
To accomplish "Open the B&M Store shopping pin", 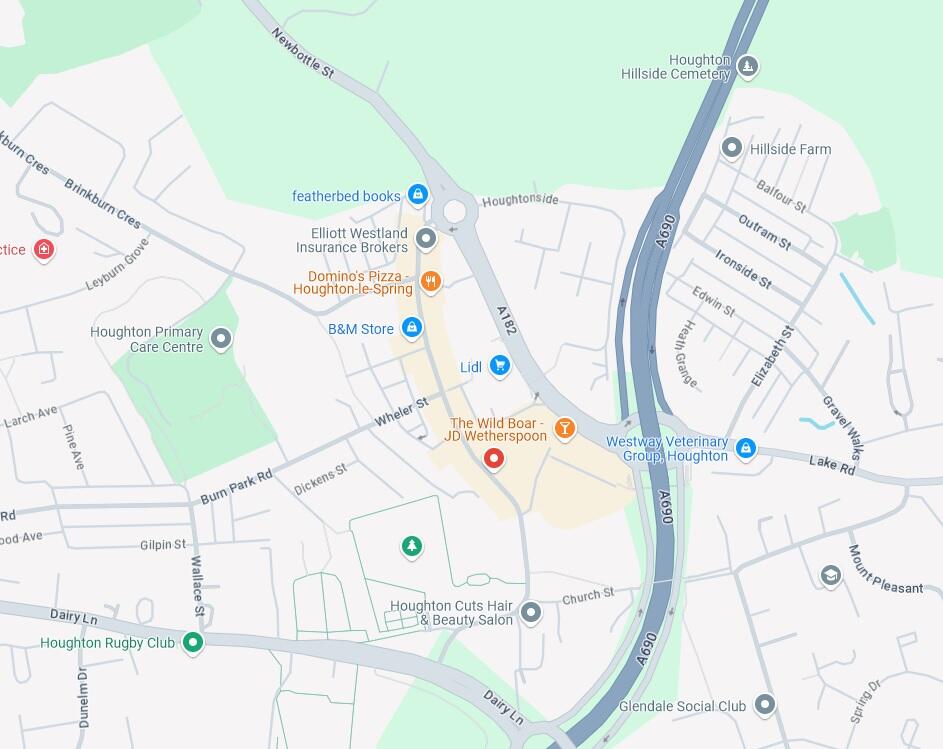I will tap(412, 328).
